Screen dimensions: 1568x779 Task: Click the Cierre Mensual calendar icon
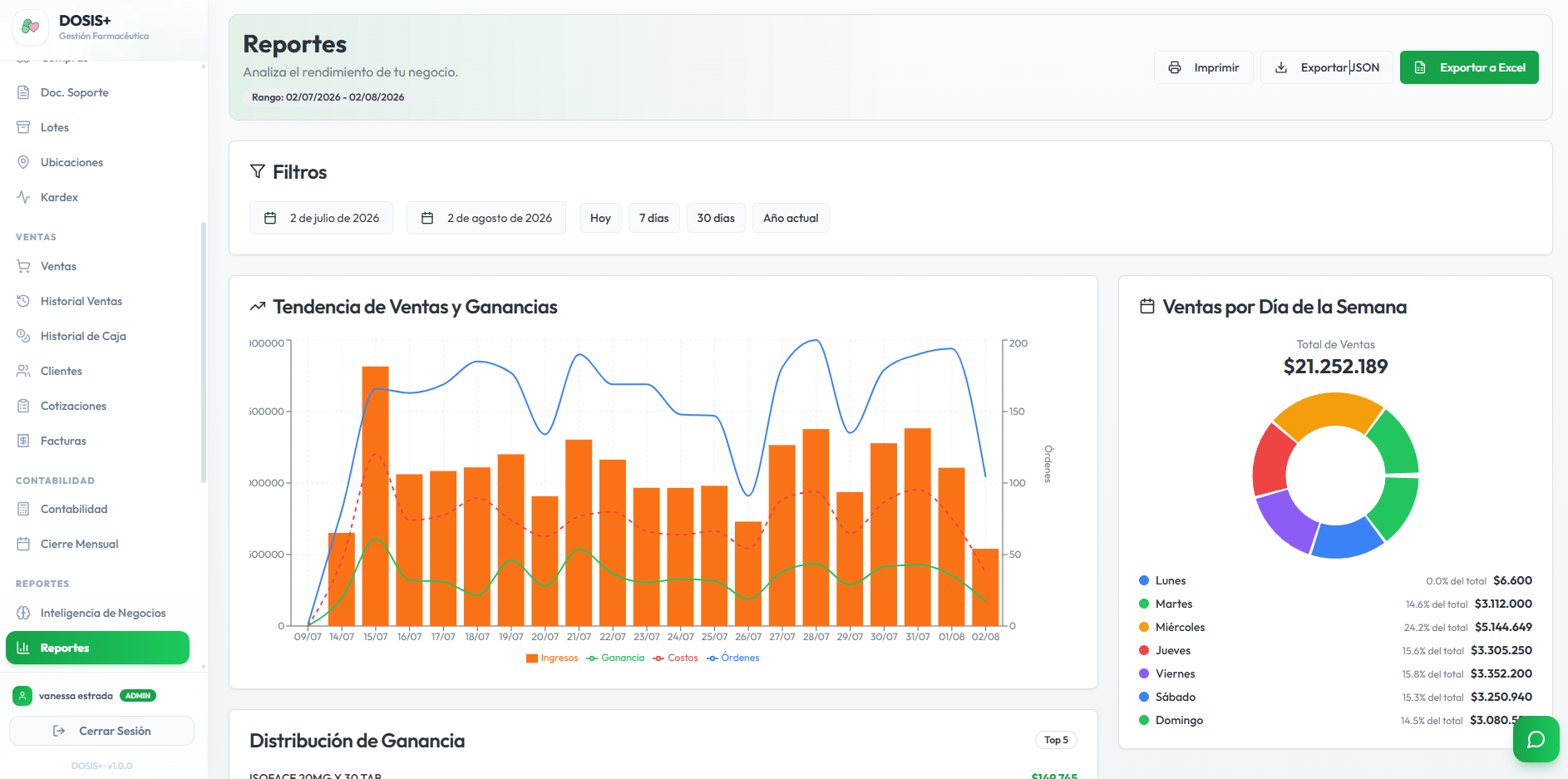tap(23, 544)
